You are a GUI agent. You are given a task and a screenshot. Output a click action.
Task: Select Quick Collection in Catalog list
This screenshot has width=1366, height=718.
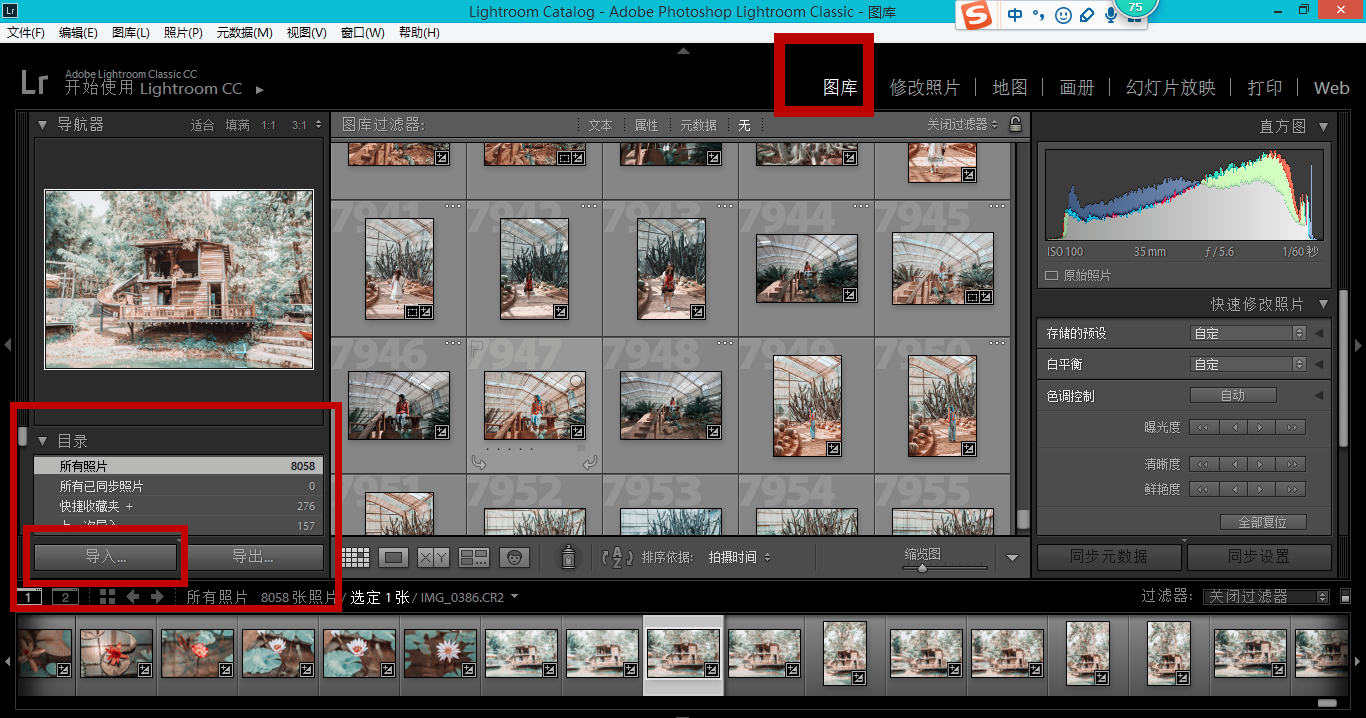coord(90,506)
